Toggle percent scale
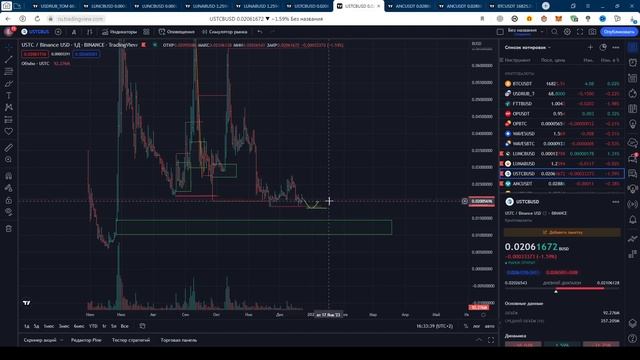This screenshot has height=360, width=640. [466, 326]
